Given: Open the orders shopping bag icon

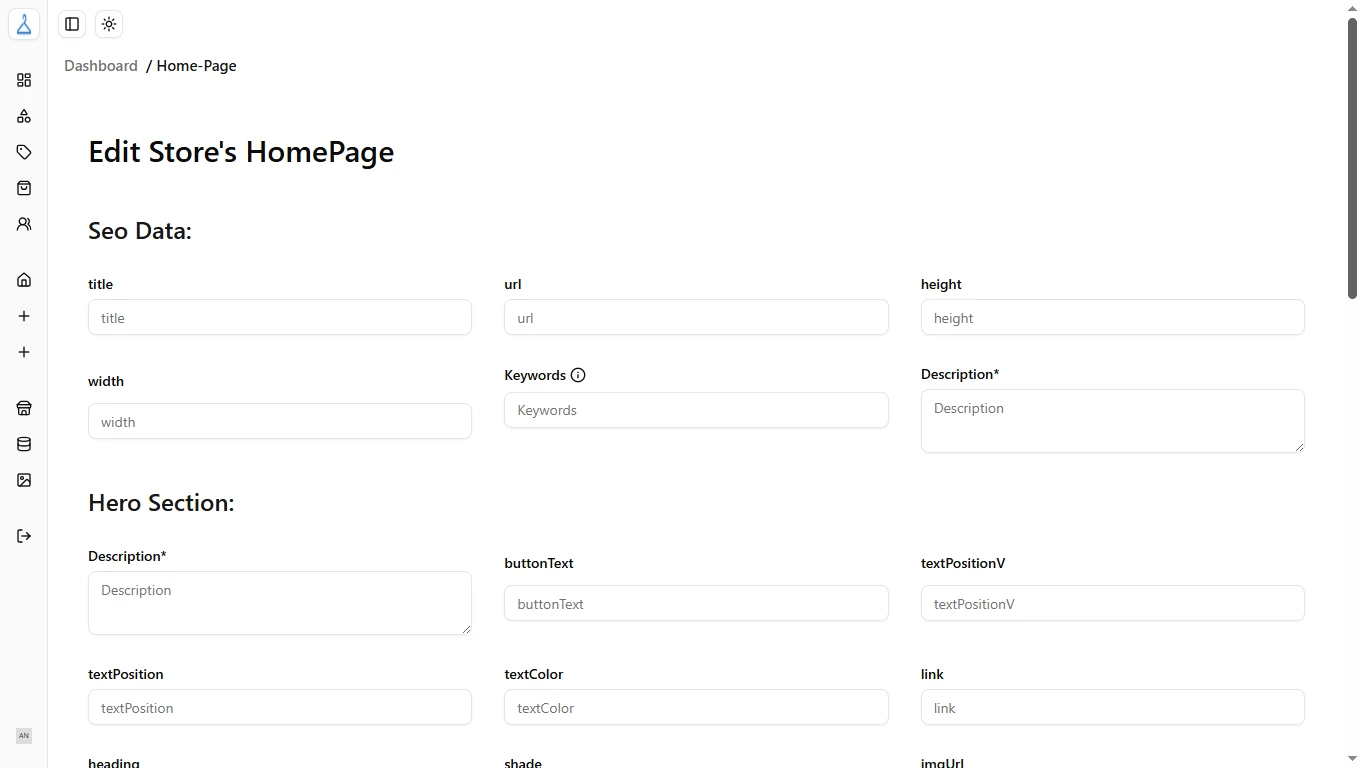Looking at the screenshot, I should pyautogui.click(x=23, y=188).
